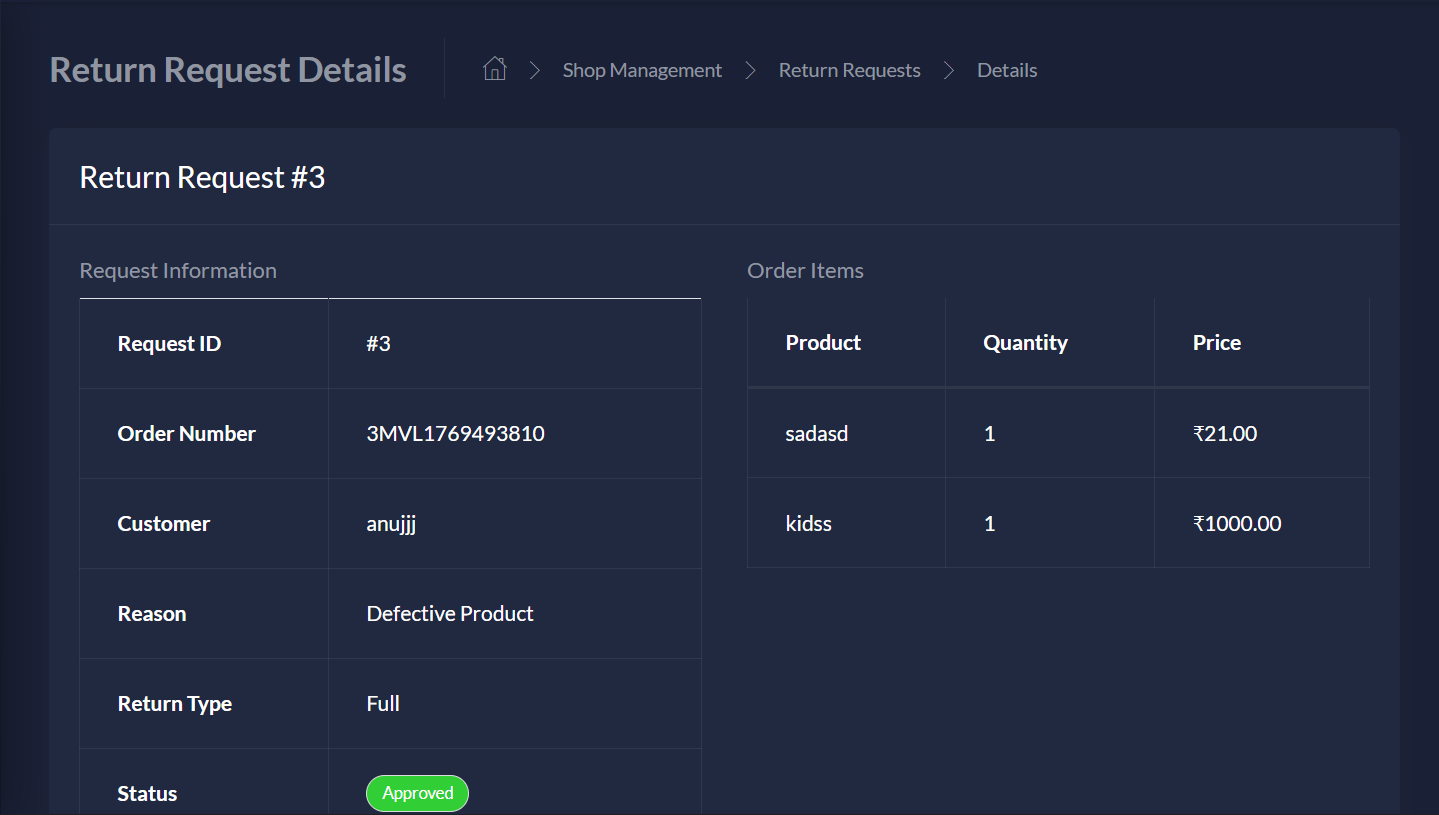Select the Details breadcrumb entry
Viewport: 1439px width, 815px height.
[x=1007, y=70]
